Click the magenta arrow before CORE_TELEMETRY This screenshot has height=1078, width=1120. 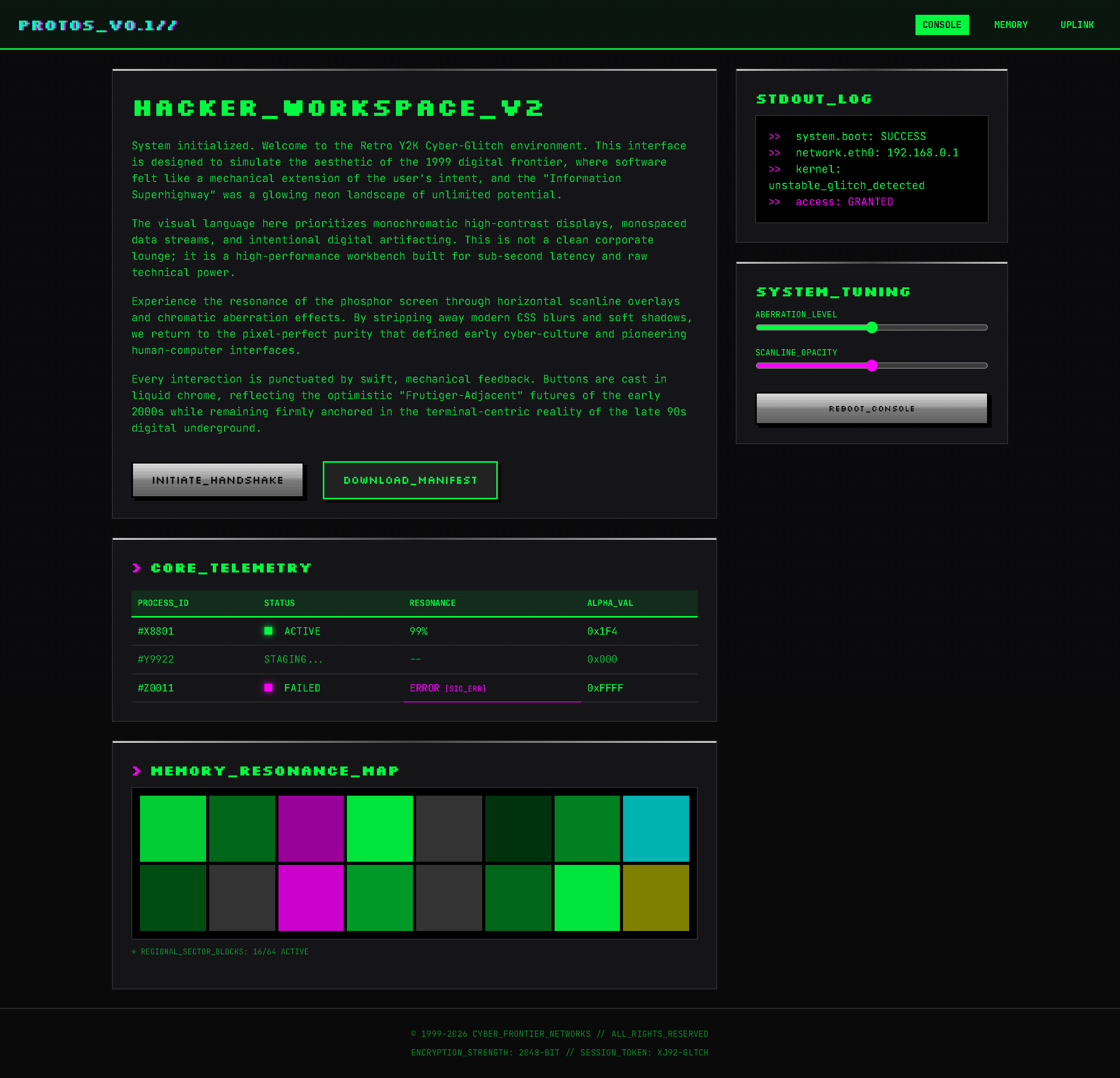click(136, 567)
